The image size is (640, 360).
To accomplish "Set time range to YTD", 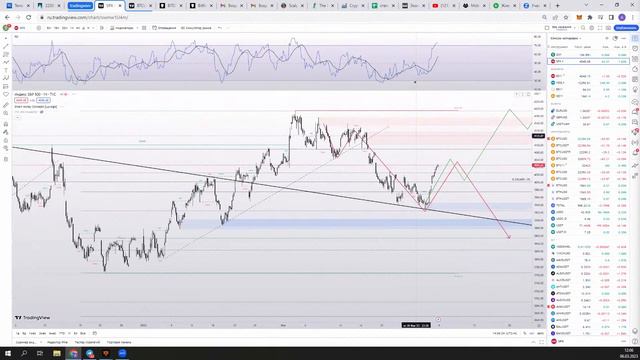I will tap(62, 333).
